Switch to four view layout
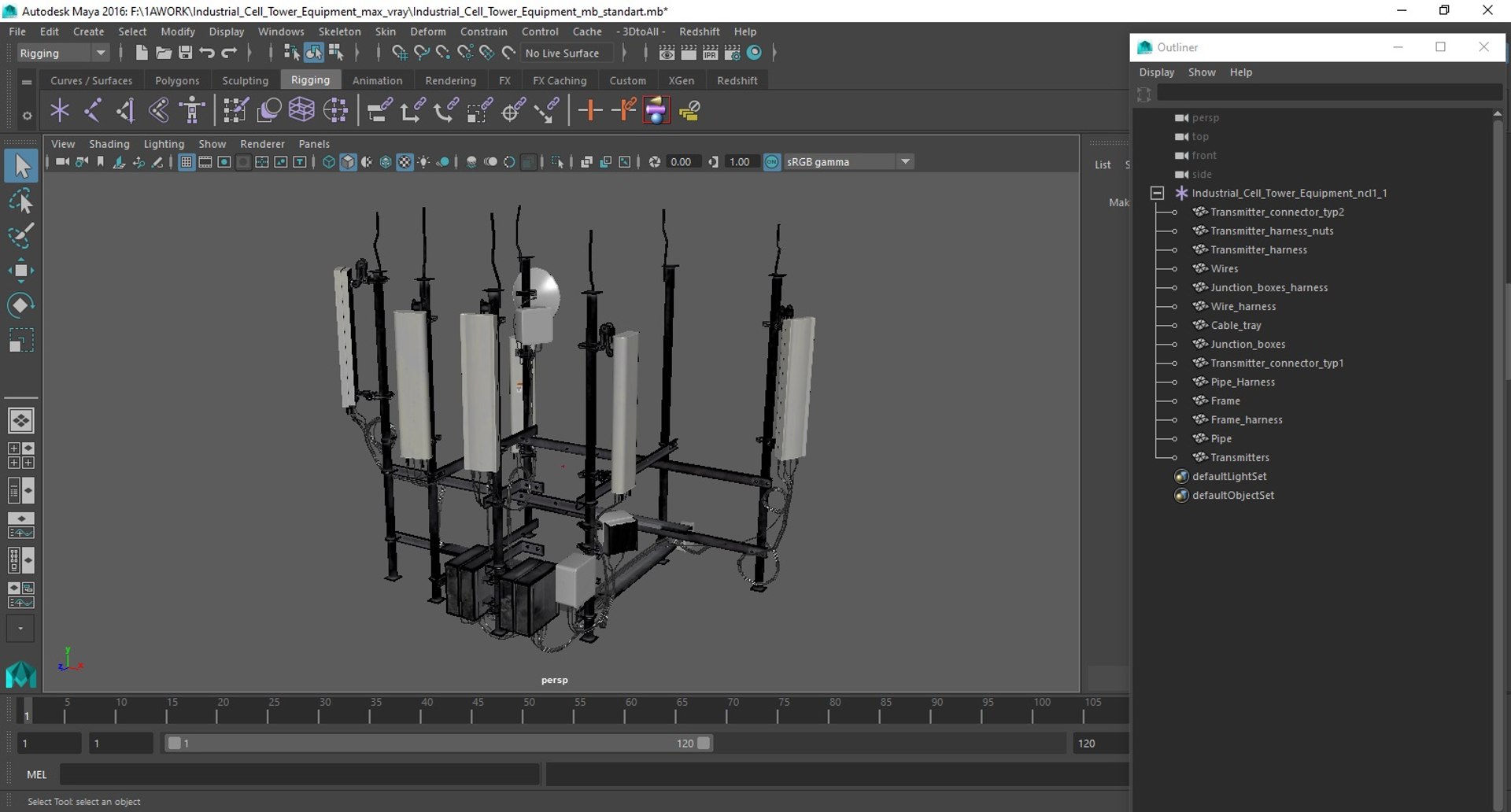 click(x=21, y=456)
